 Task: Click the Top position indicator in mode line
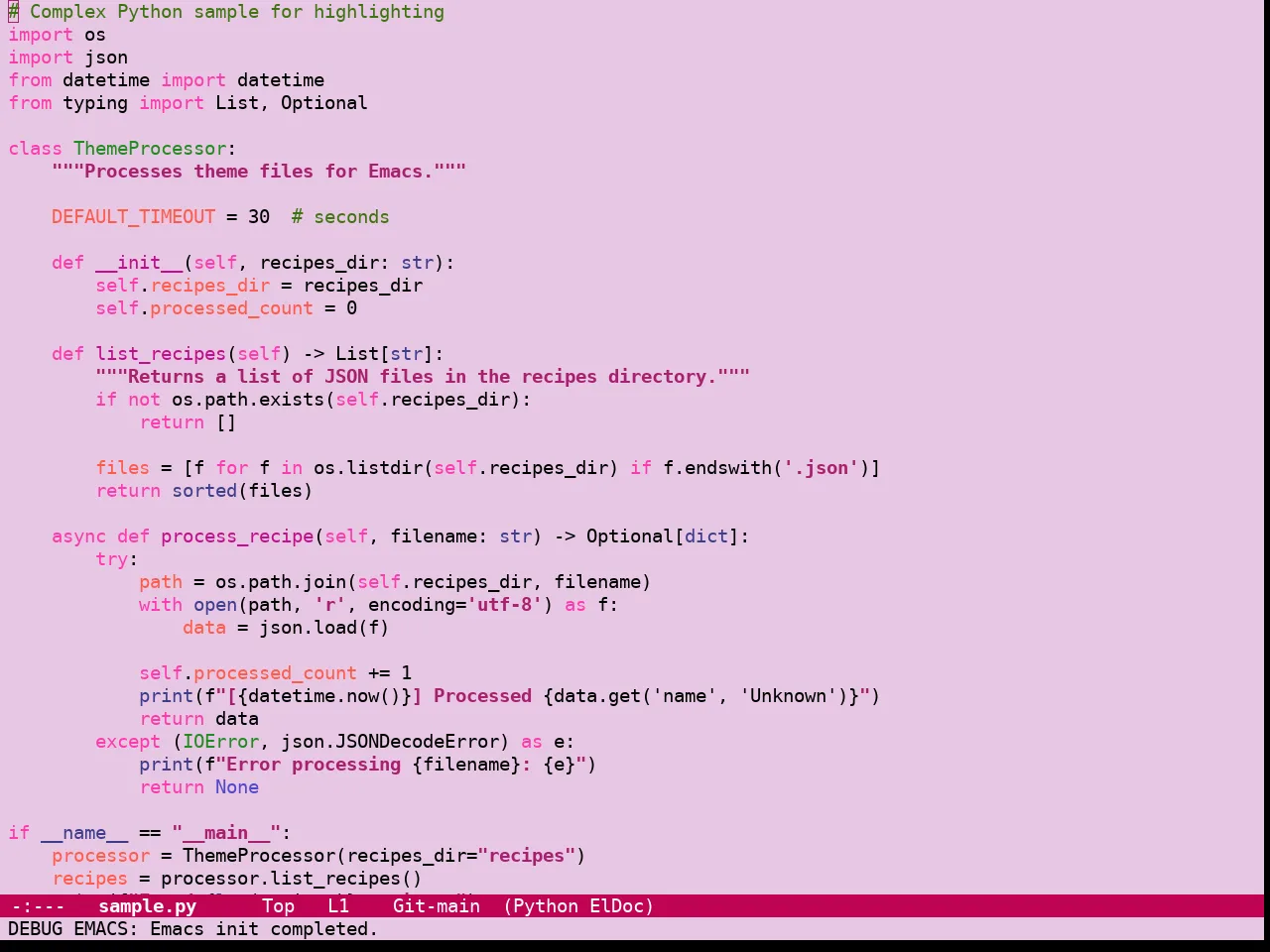tap(278, 905)
